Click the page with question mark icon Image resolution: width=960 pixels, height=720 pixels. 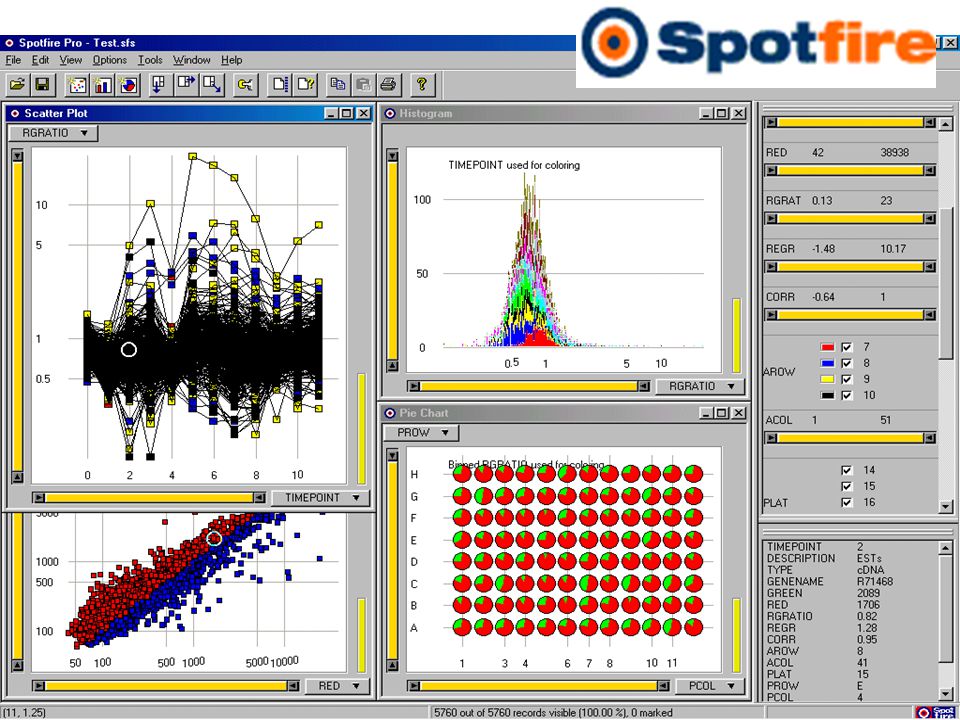click(306, 84)
